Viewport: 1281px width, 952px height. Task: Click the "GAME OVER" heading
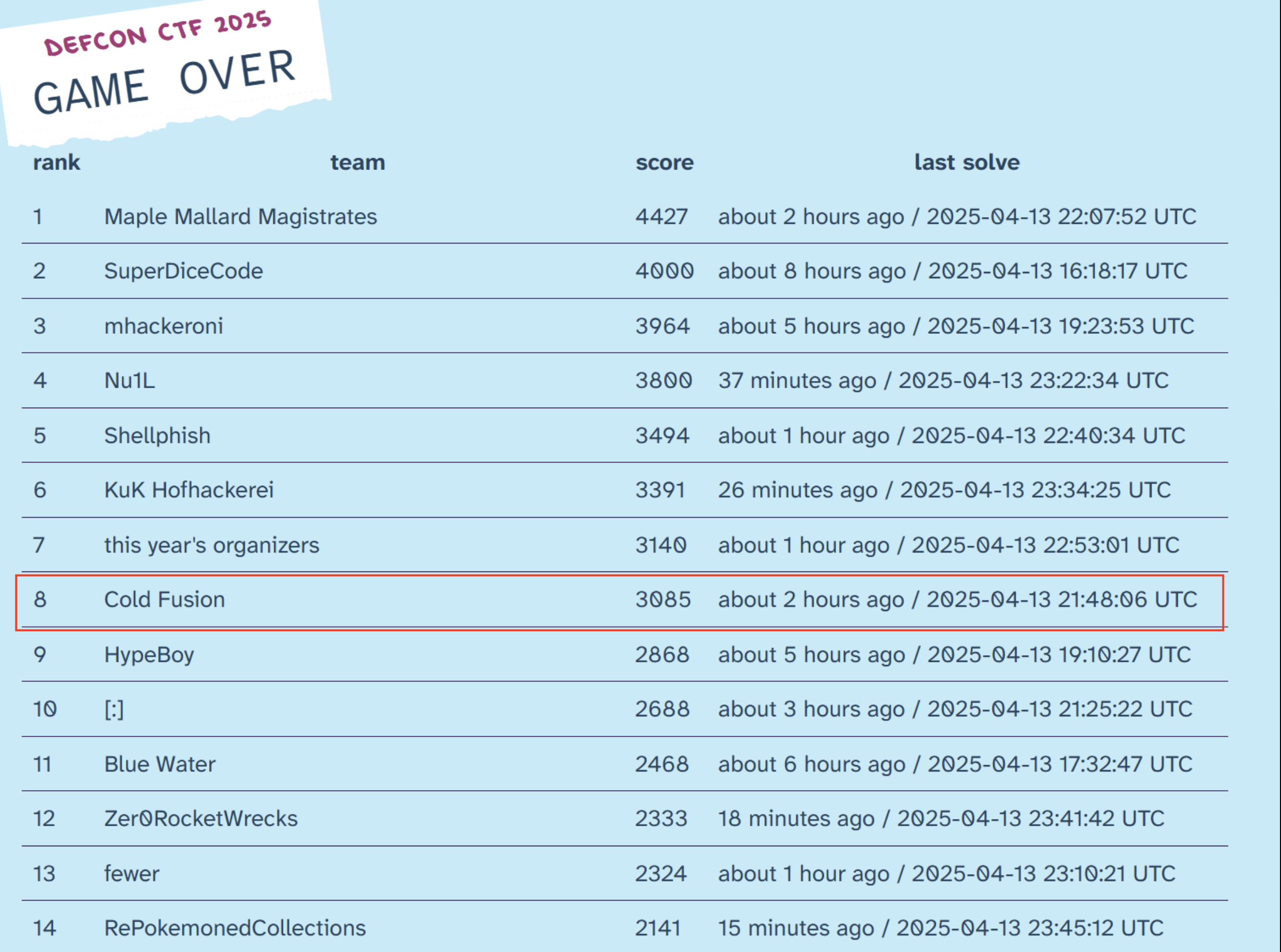(165, 81)
